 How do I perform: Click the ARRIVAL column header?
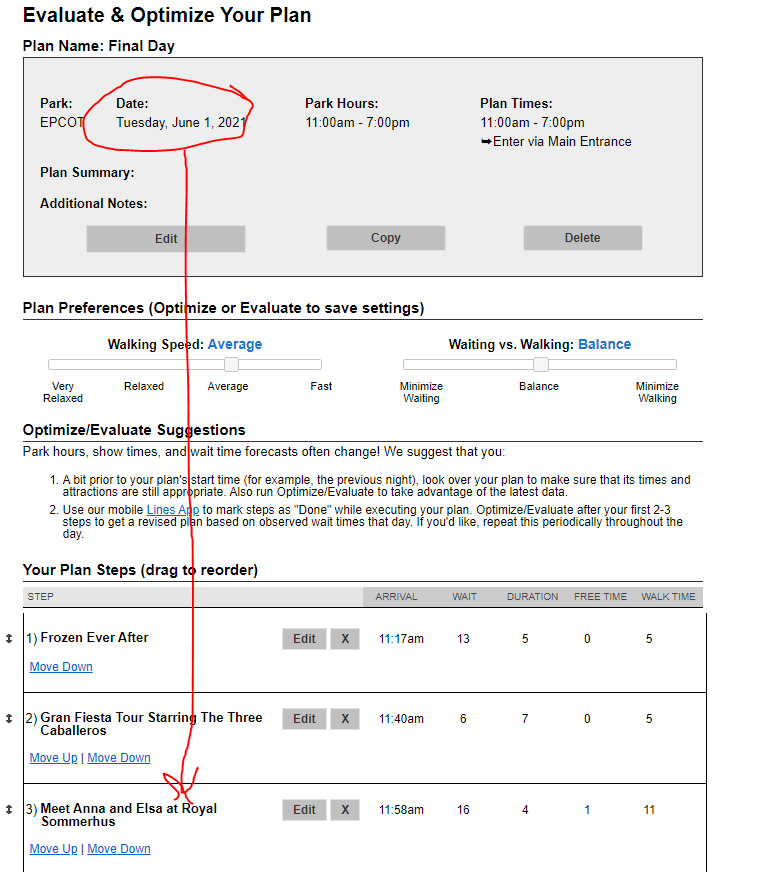pos(396,597)
